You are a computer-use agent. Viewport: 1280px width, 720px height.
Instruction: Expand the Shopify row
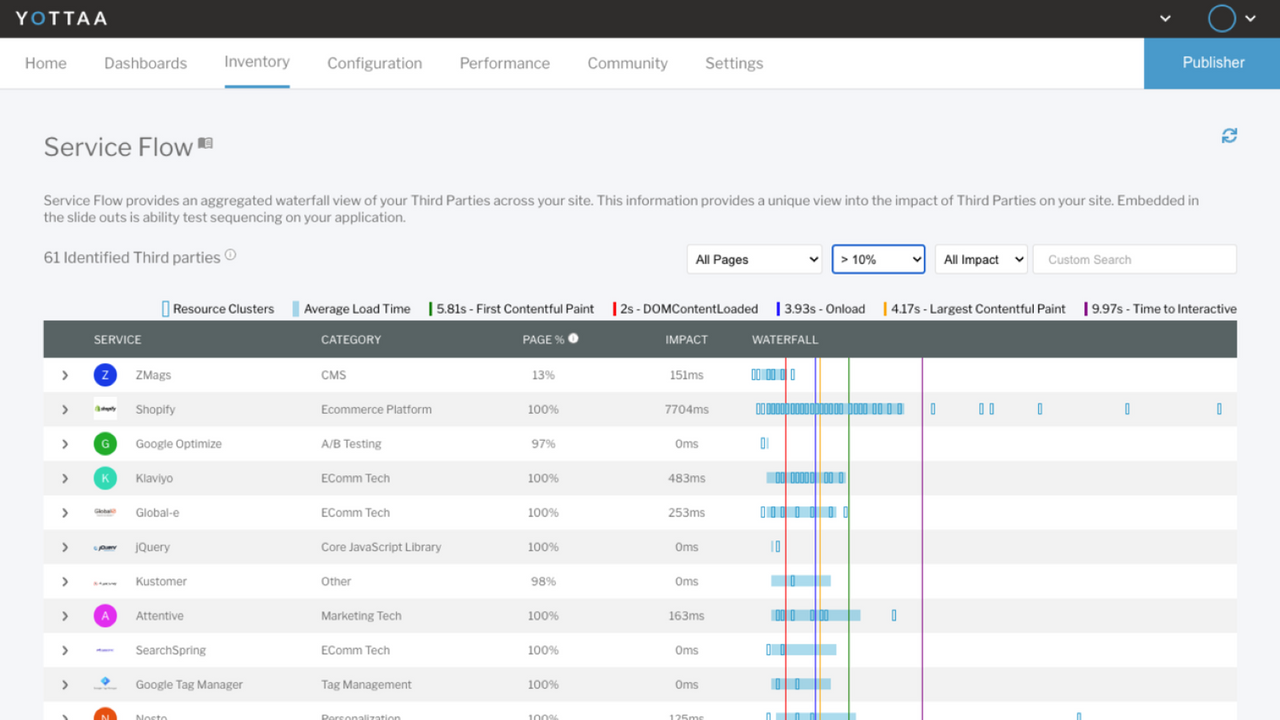pyautogui.click(x=65, y=409)
